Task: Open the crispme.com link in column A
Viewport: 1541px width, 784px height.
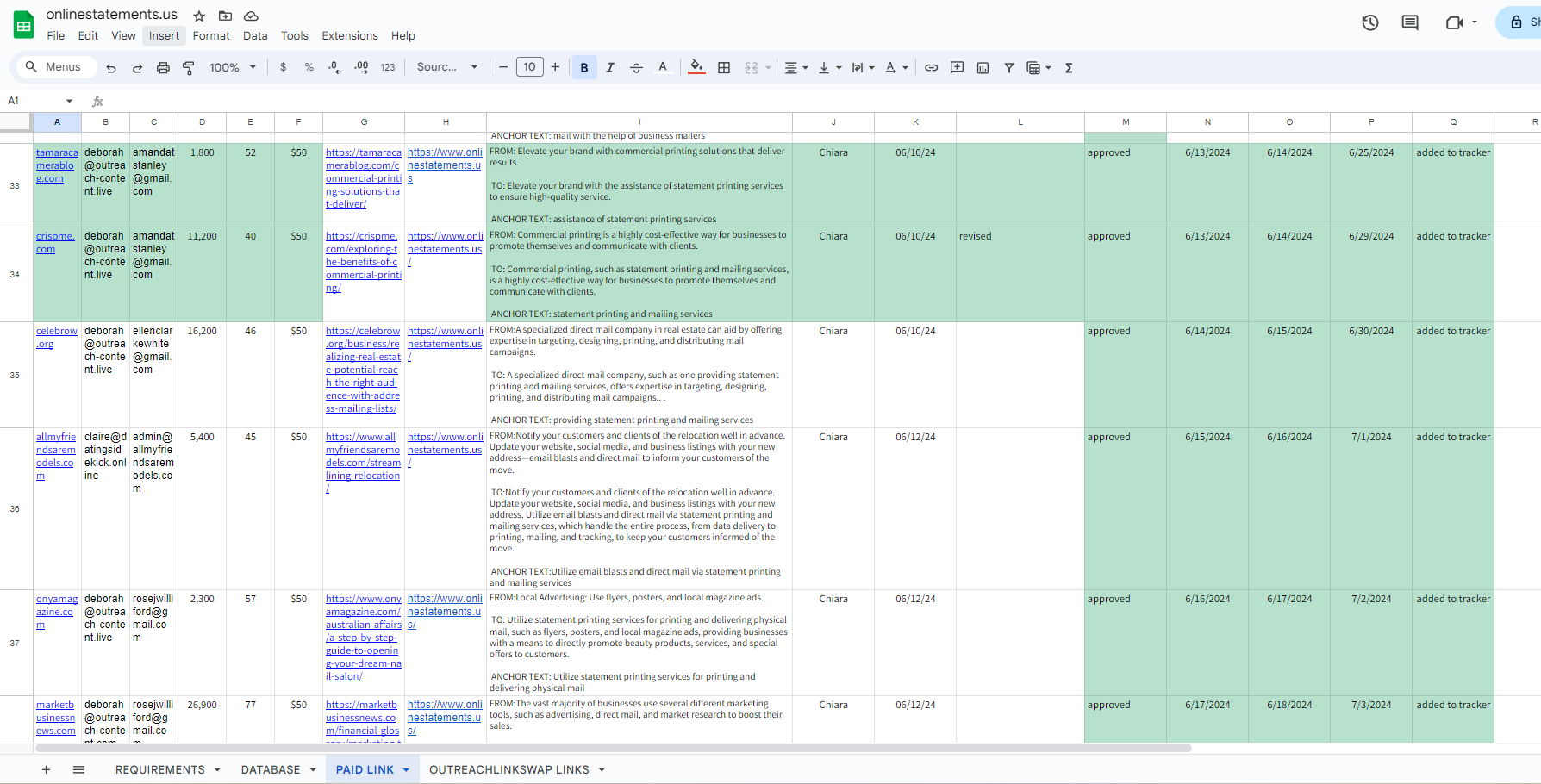Action: pyautogui.click(x=55, y=242)
